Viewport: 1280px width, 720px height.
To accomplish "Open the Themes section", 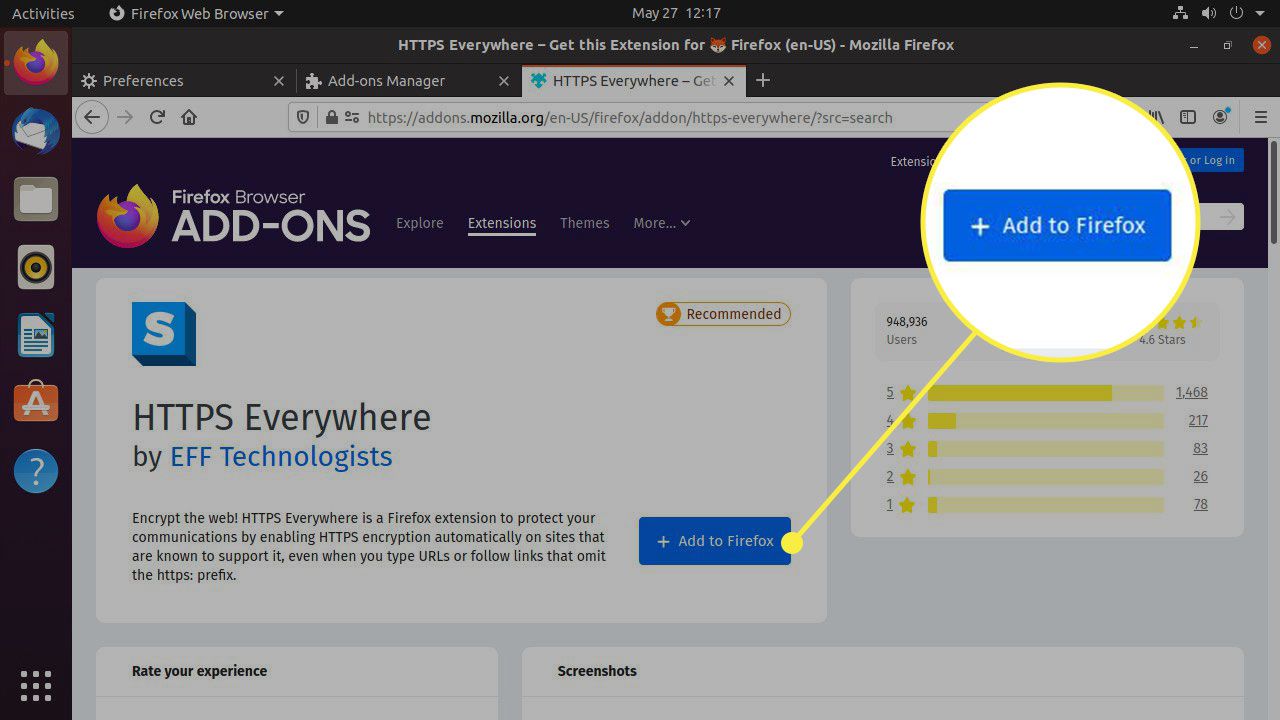I will coord(584,223).
